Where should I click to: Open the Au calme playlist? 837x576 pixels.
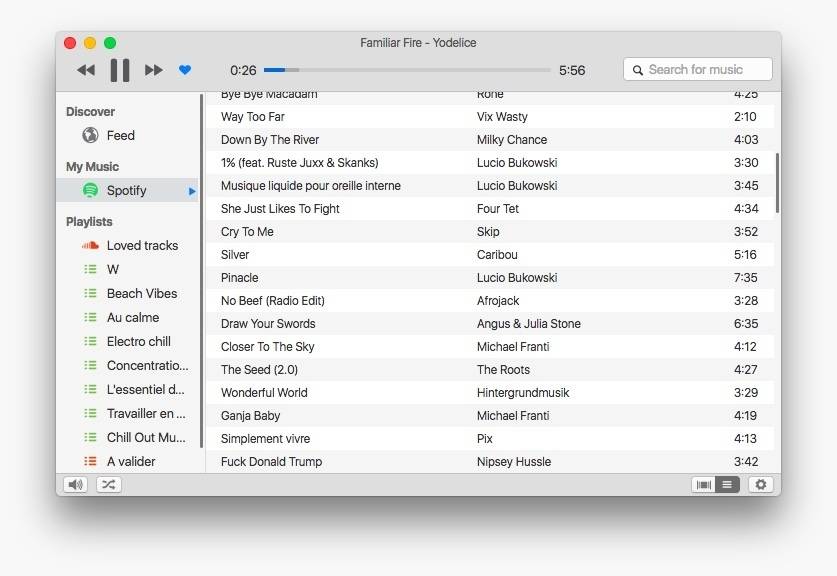point(127,318)
